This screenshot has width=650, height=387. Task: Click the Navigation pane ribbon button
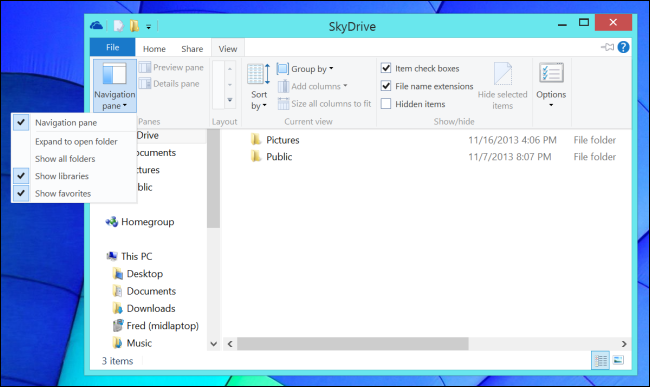coord(114,86)
